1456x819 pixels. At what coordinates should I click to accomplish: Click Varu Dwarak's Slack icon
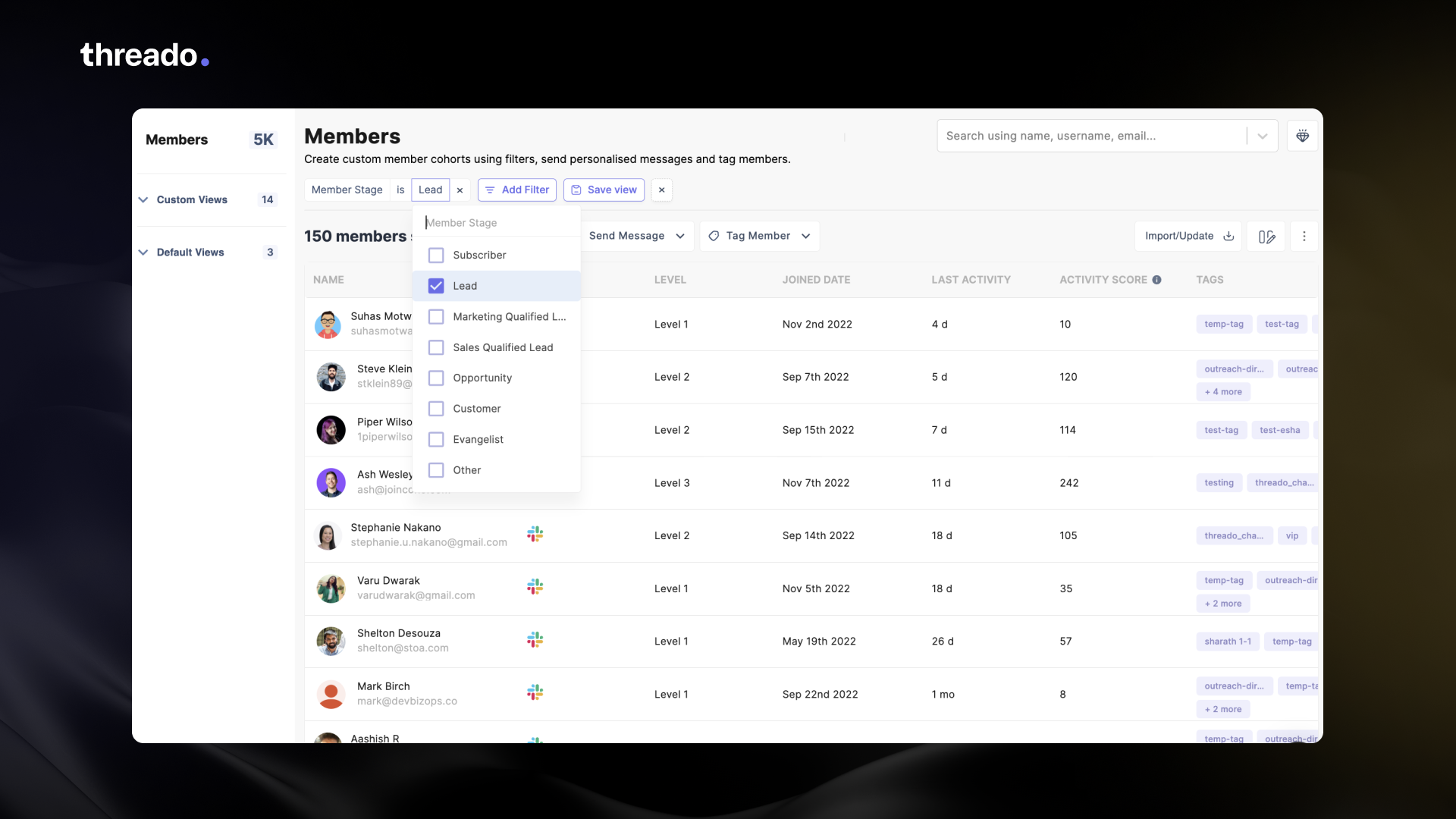(x=535, y=588)
